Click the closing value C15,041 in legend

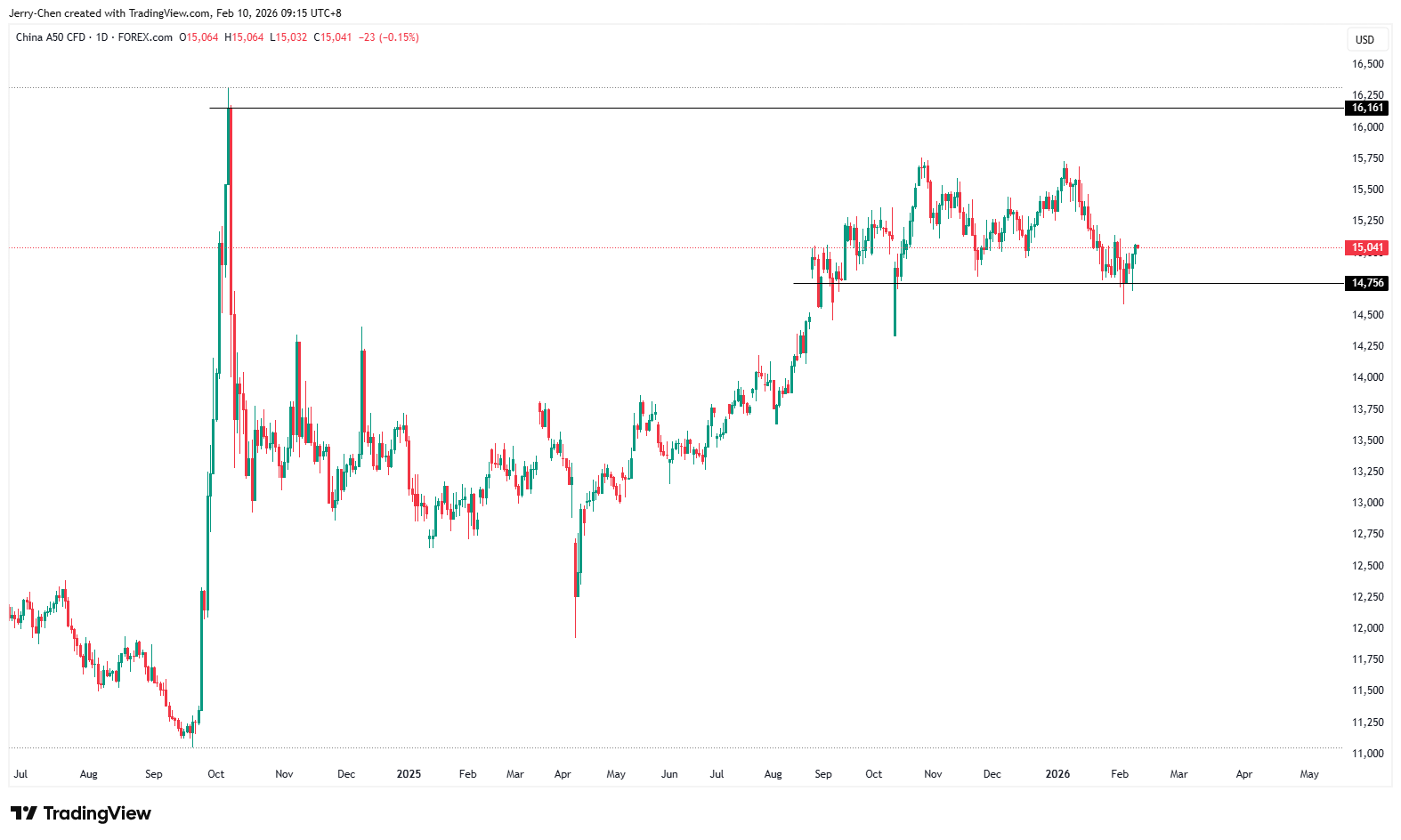pos(333,37)
